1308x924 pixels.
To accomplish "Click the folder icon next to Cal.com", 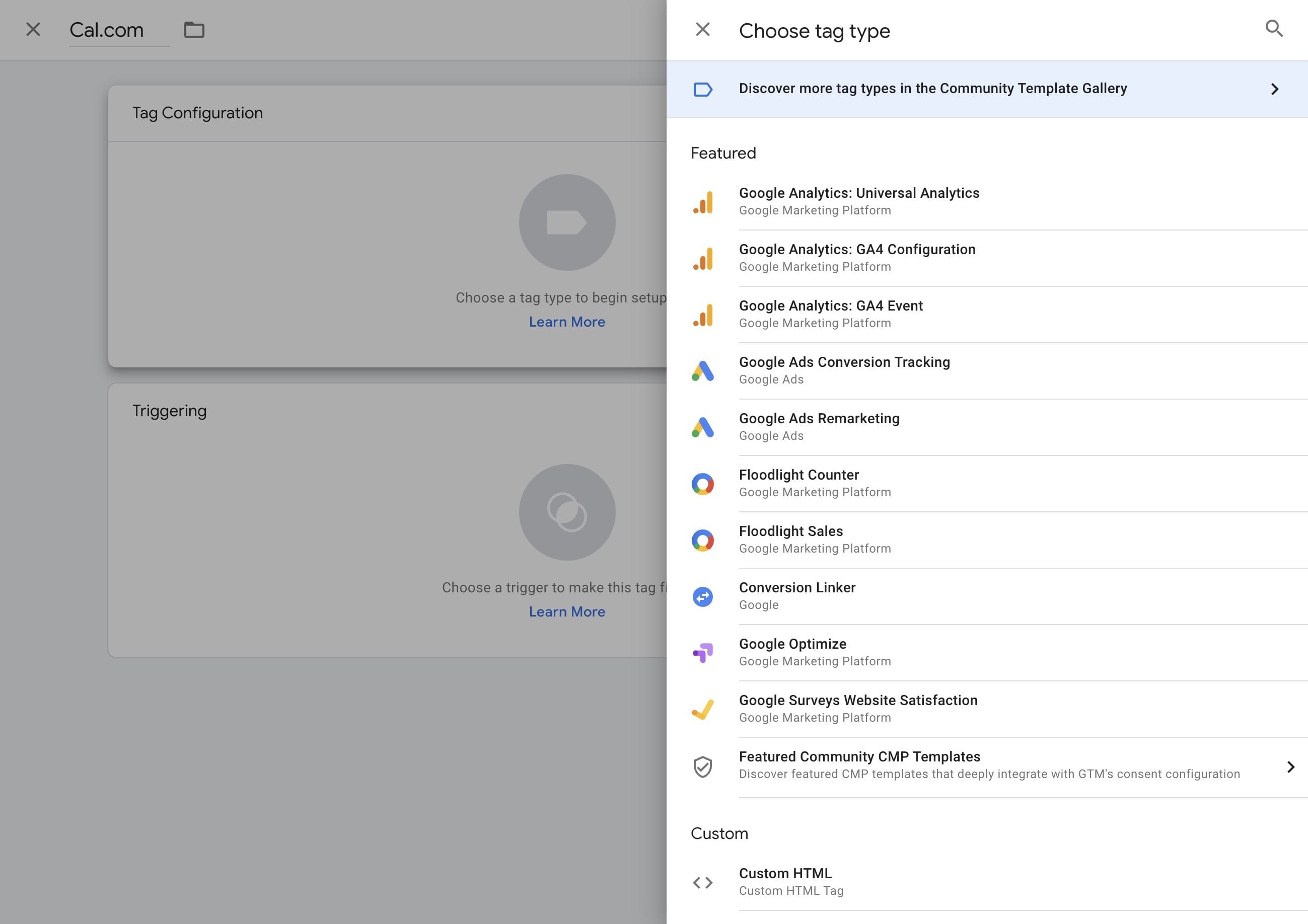I will click(x=195, y=30).
